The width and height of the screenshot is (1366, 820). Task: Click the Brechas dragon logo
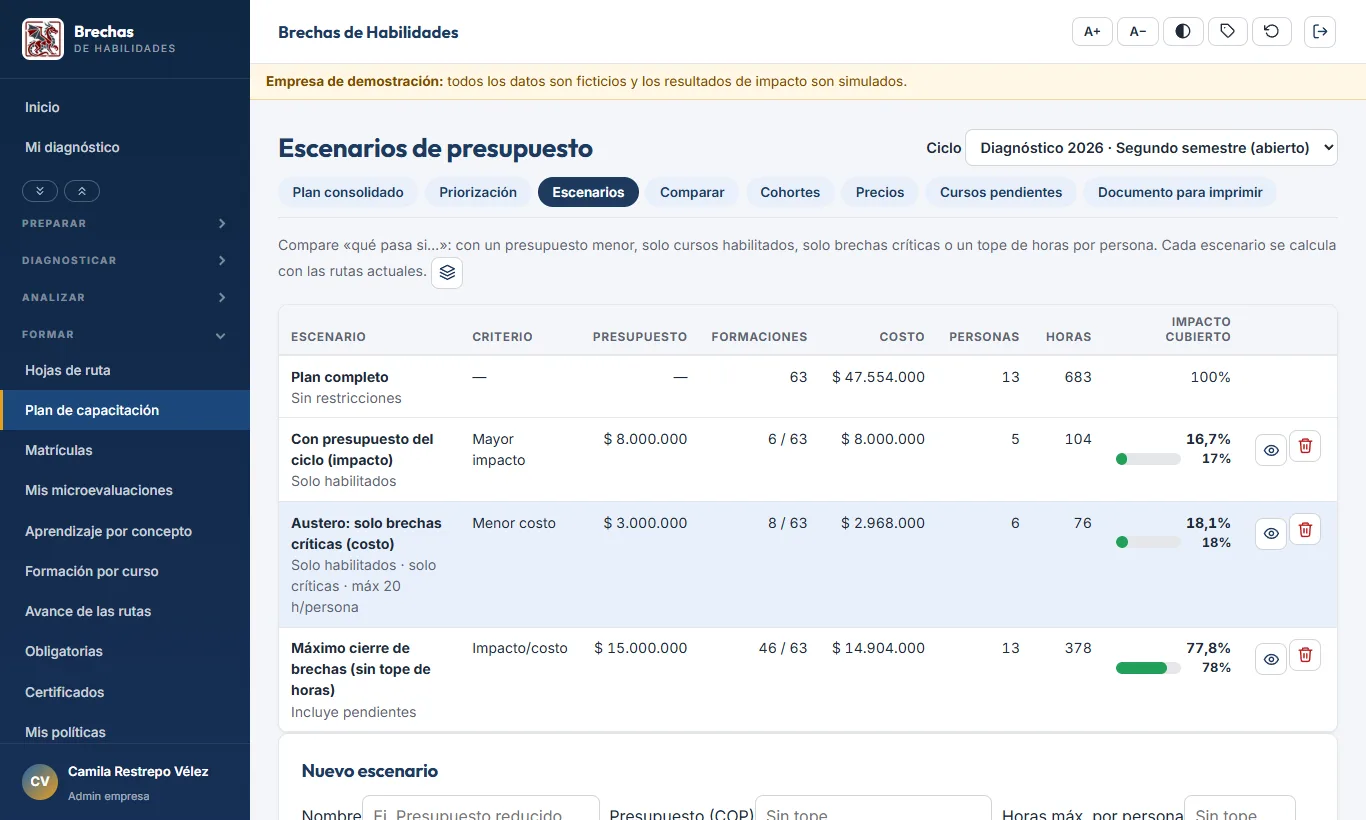click(x=43, y=39)
